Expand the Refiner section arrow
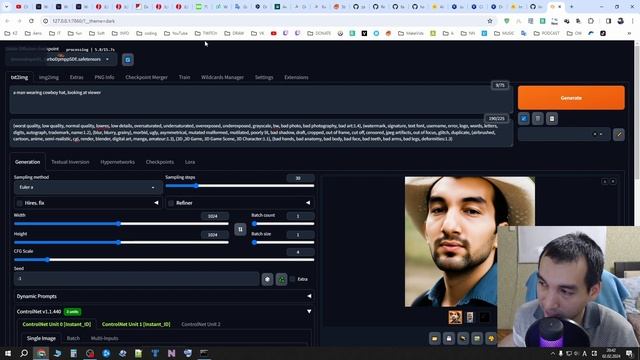The width and height of the screenshot is (640, 360). pos(308,203)
